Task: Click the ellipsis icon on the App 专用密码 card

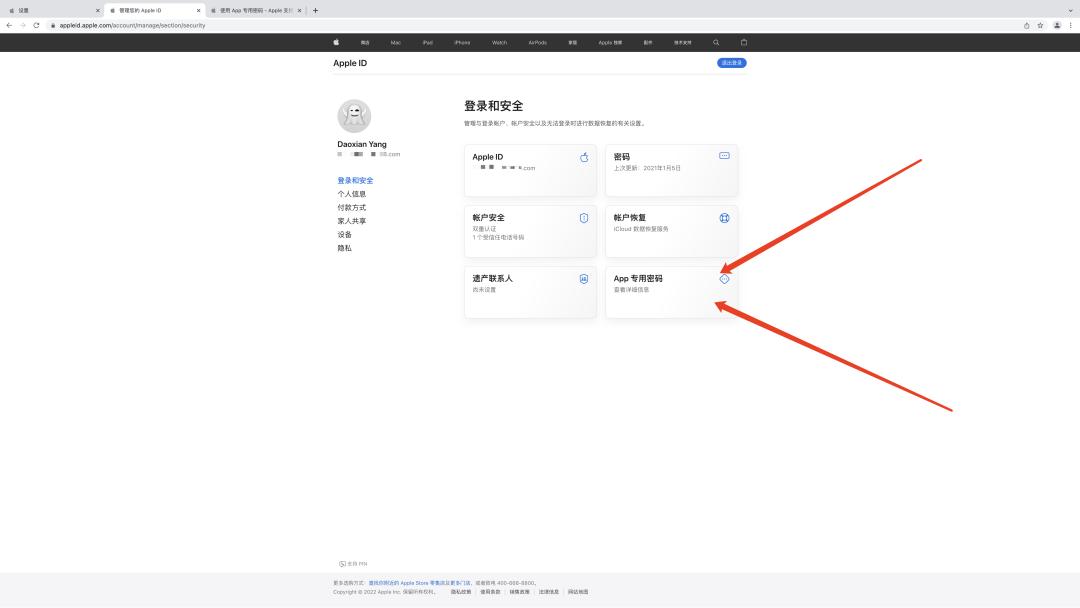Action: (724, 279)
